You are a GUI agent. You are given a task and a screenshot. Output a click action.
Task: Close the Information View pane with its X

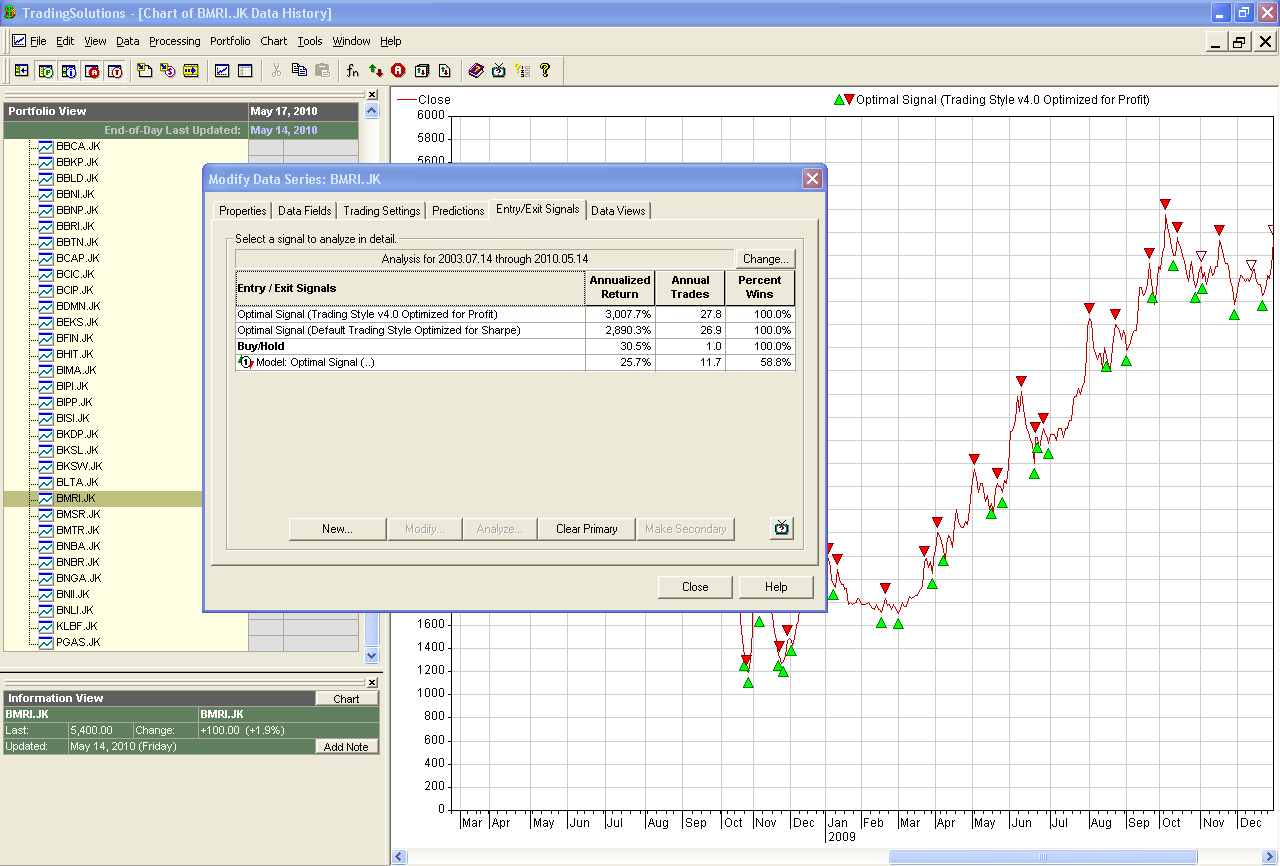372,682
